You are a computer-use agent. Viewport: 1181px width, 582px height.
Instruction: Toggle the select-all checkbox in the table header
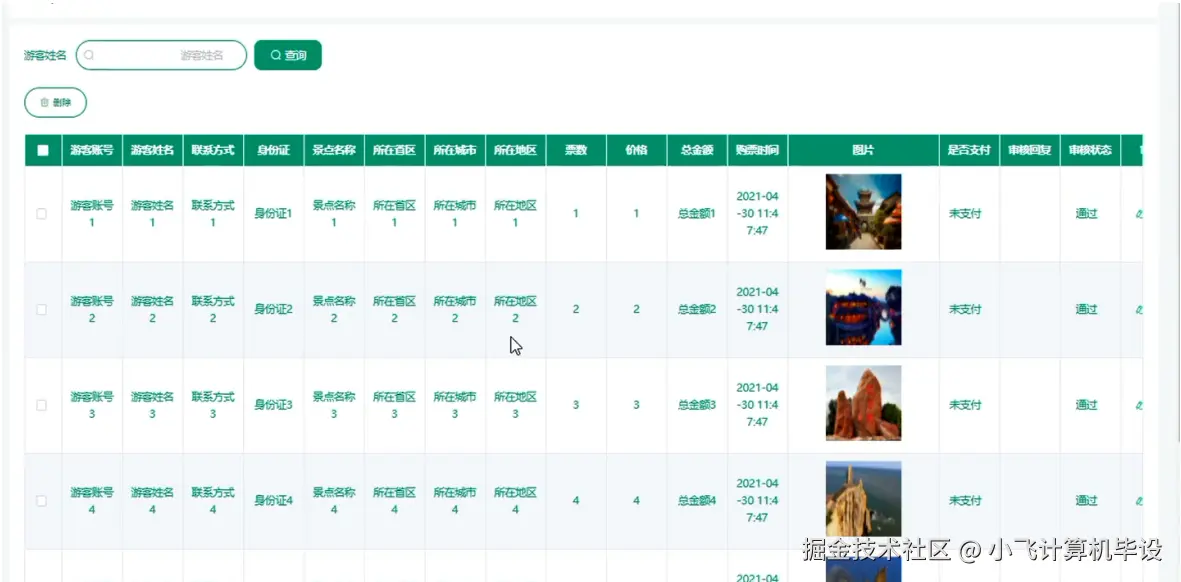click(43, 150)
